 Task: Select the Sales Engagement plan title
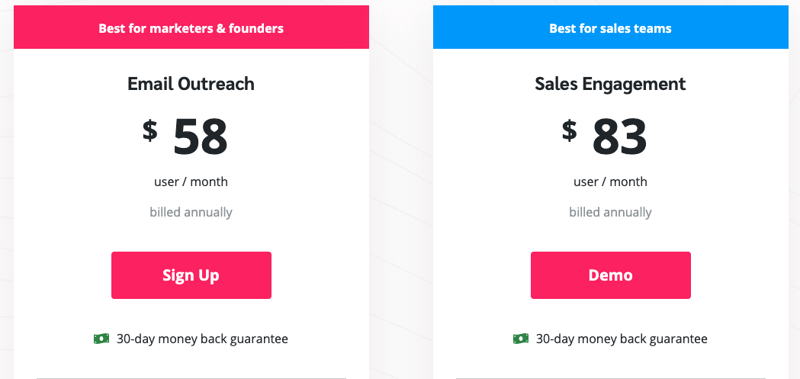pyautogui.click(x=610, y=84)
